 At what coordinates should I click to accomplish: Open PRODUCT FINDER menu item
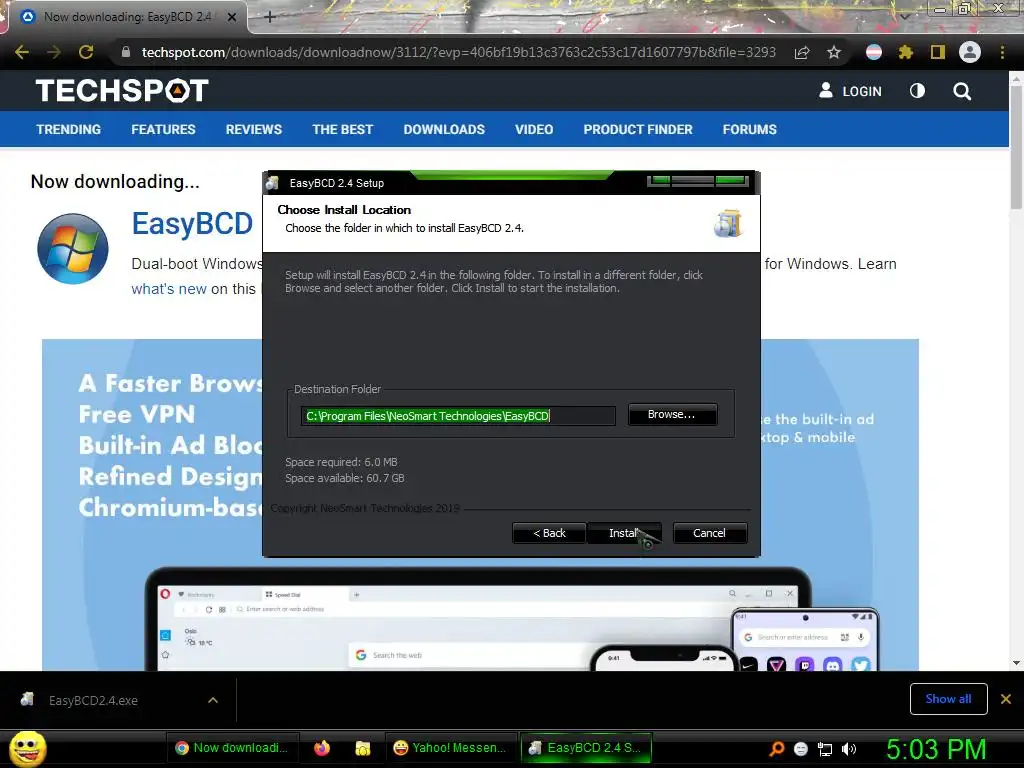click(x=638, y=129)
